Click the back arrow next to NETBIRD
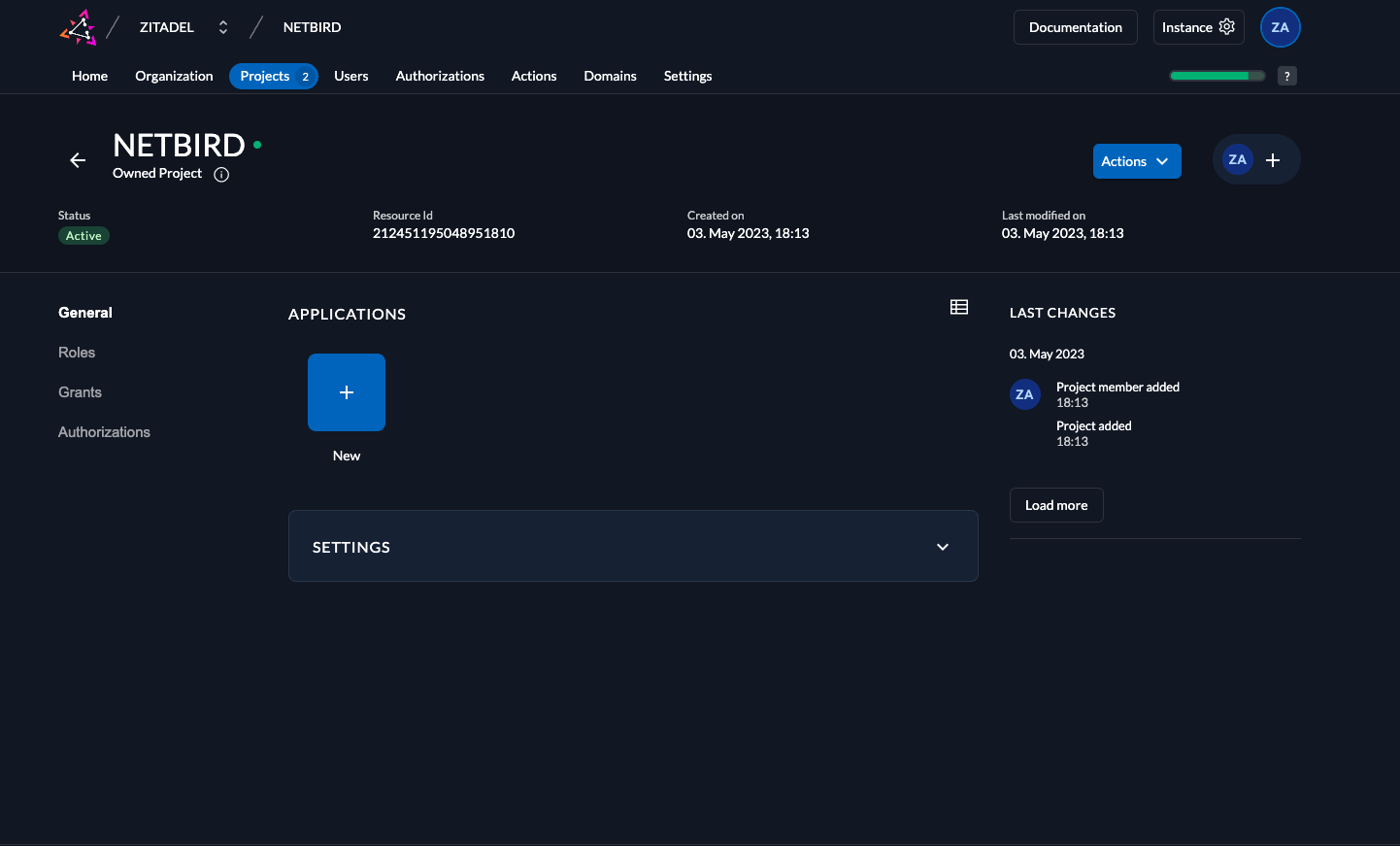 (x=78, y=159)
